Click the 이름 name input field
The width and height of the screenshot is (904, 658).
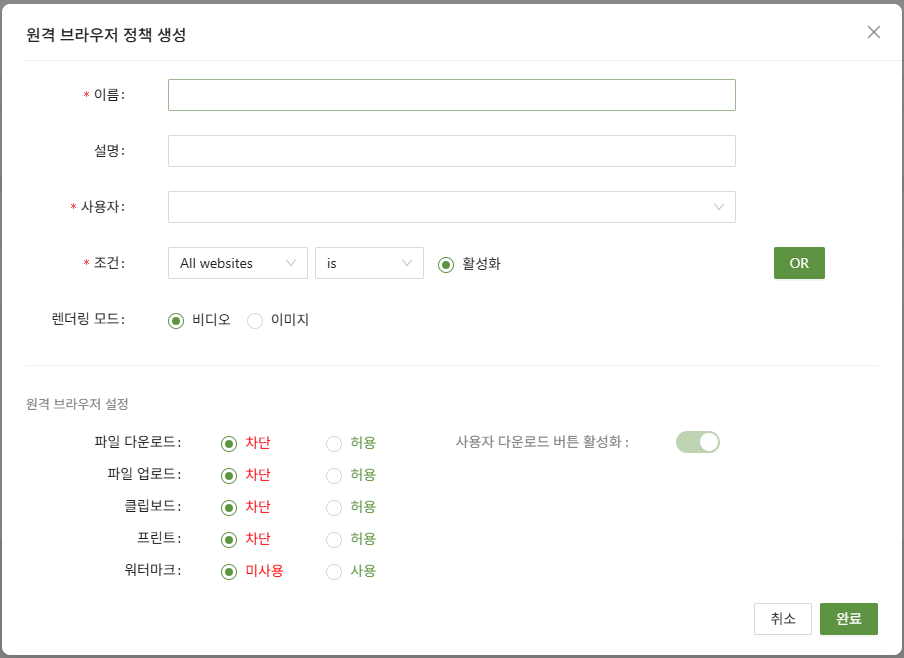click(451, 95)
